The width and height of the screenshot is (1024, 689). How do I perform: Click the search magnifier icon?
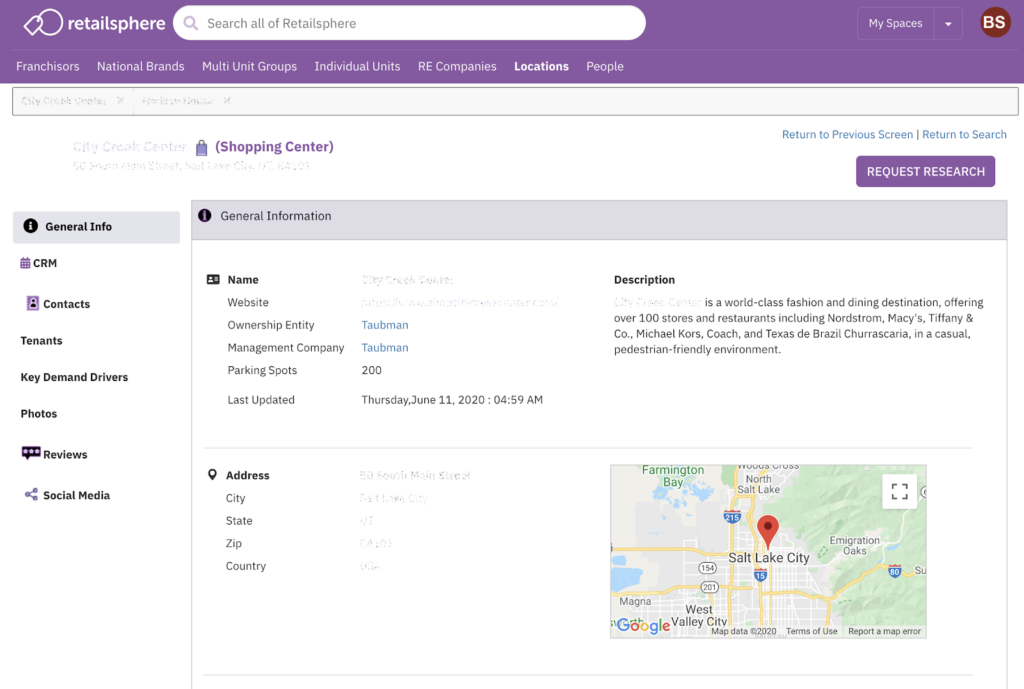point(191,24)
